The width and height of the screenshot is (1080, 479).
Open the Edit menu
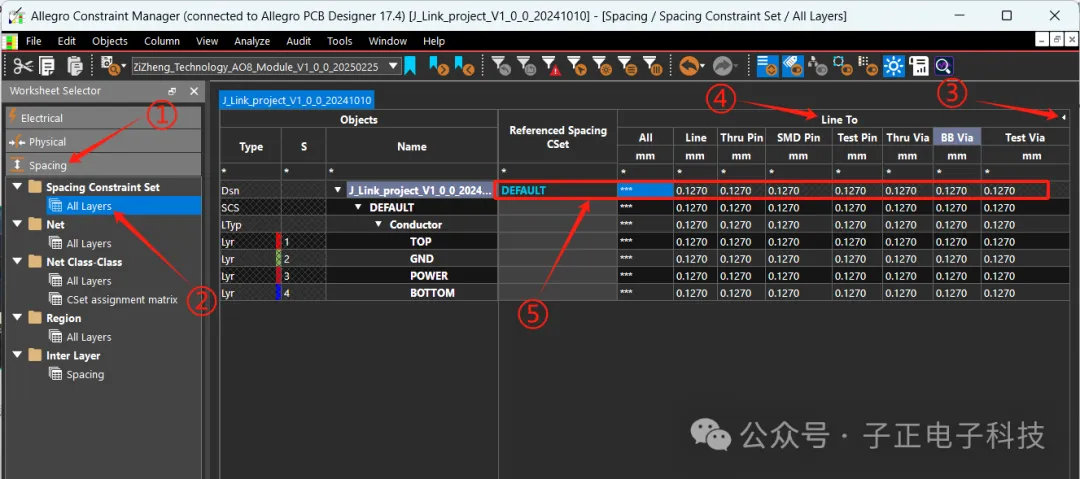click(67, 41)
